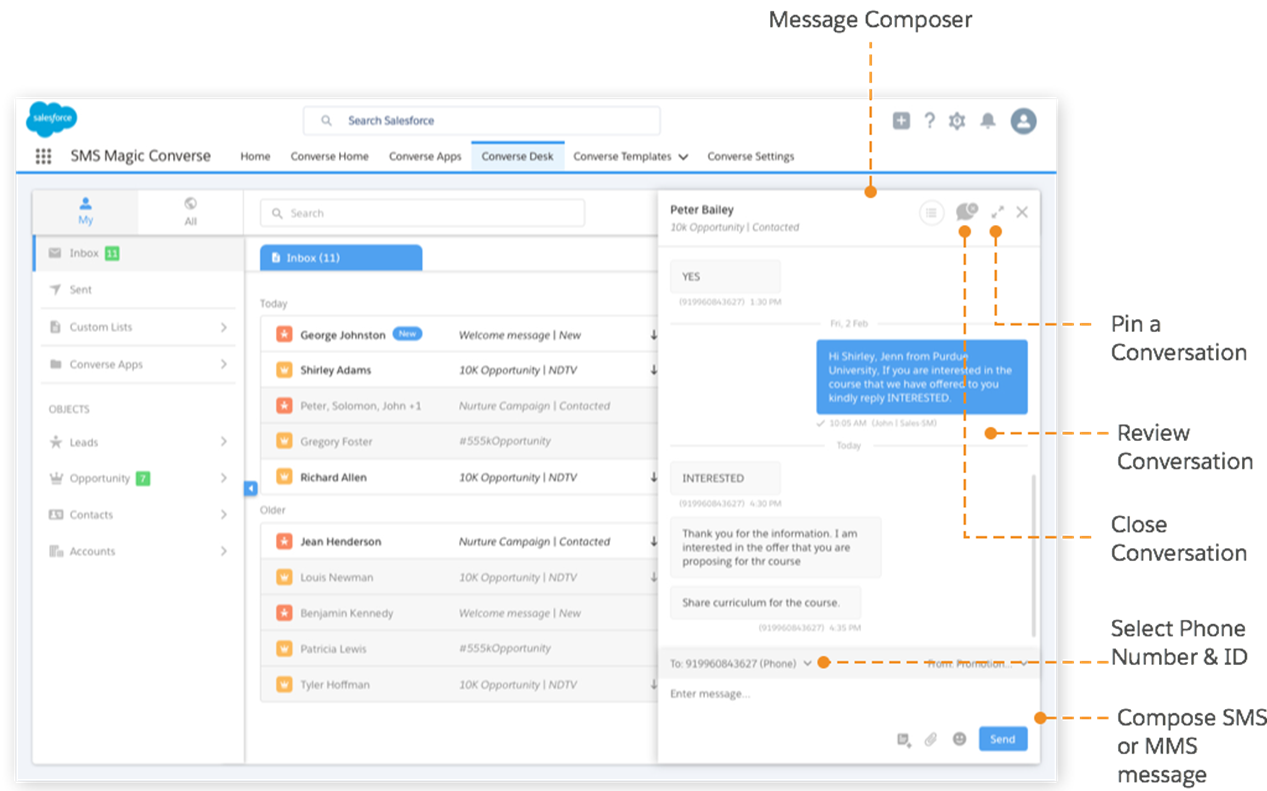Viewport: 1267px width, 791px height.
Task: Click the Salesforce cloud logo
Action: [x=51, y=120]
